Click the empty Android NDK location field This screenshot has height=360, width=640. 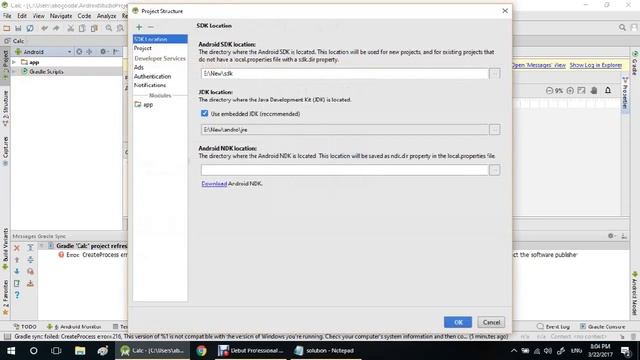(344, 170)
